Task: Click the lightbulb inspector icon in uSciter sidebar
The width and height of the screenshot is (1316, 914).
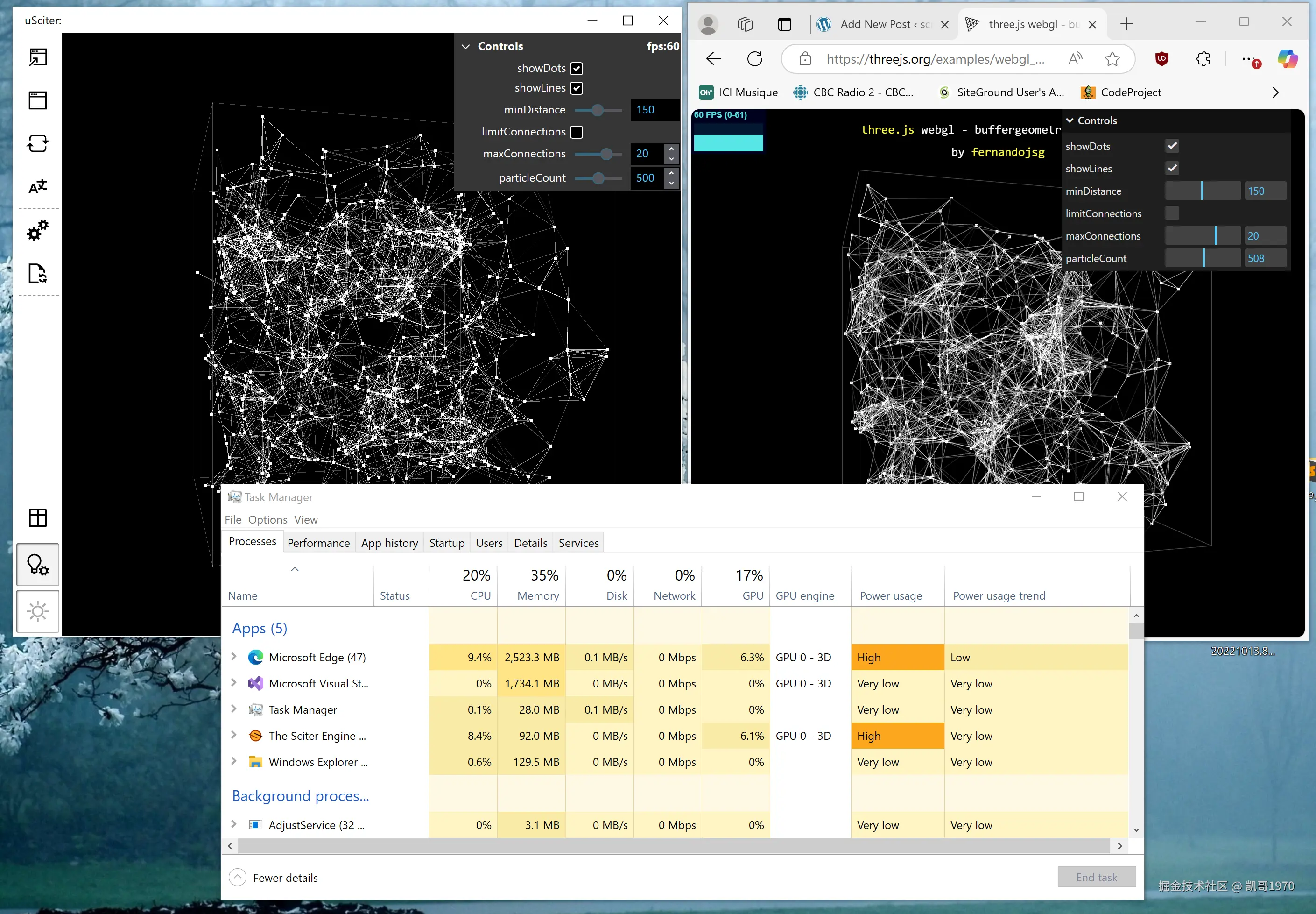Action: pos(38,565)
